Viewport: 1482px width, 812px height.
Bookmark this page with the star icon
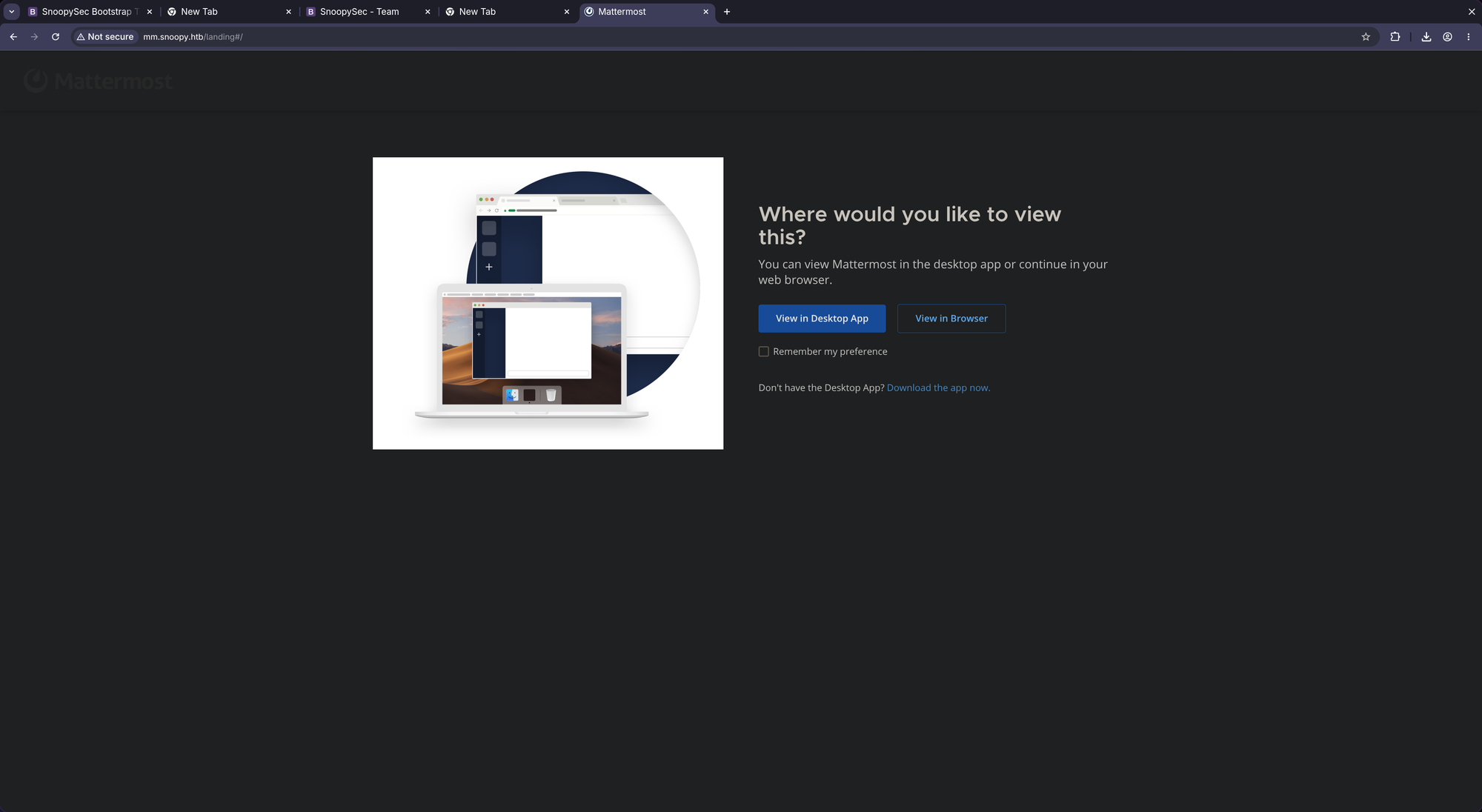1366,37
